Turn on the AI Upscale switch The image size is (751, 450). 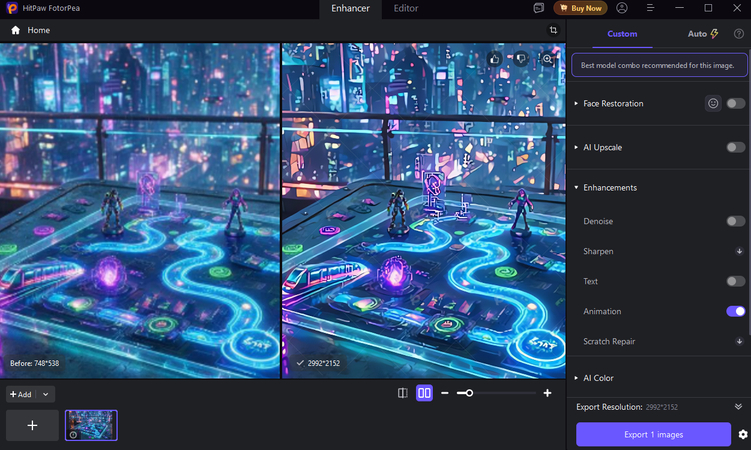[736, 147]
